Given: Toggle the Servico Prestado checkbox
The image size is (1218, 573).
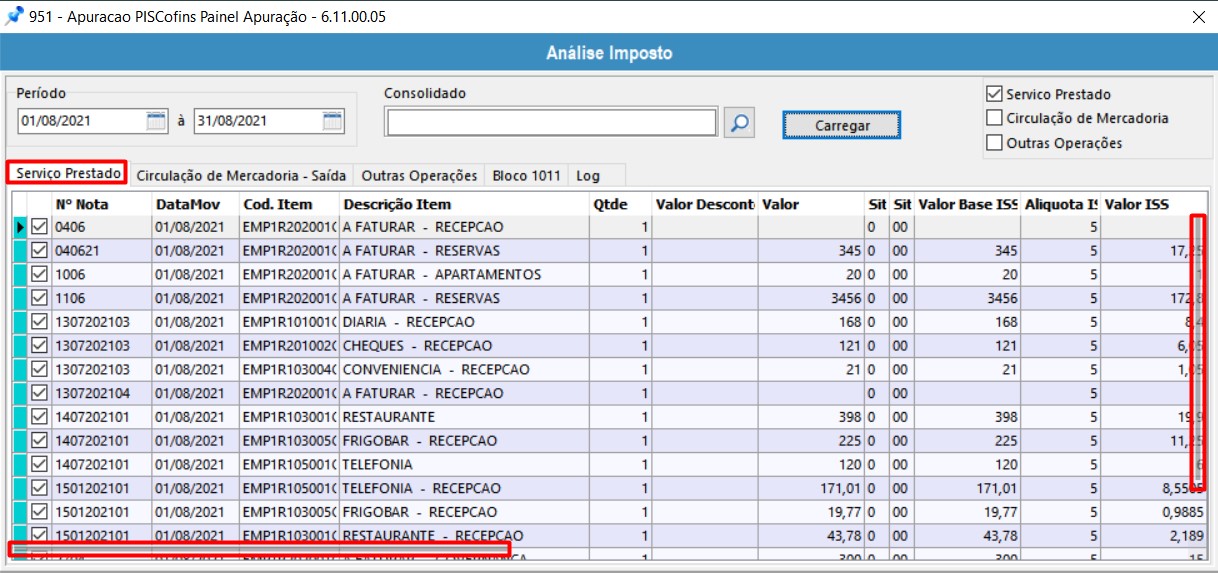Looking at the screenshot, I should pos(994,94).
